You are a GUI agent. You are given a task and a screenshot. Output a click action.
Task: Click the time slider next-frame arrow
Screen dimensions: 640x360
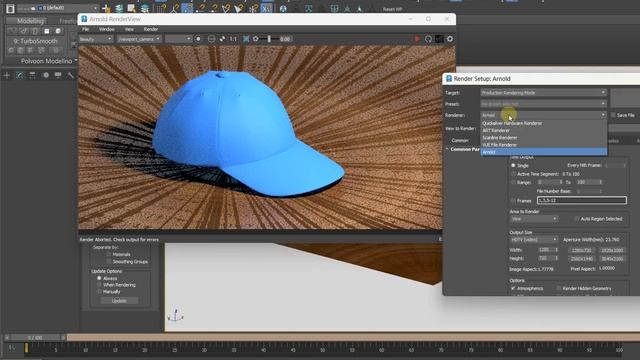point(63,338)
